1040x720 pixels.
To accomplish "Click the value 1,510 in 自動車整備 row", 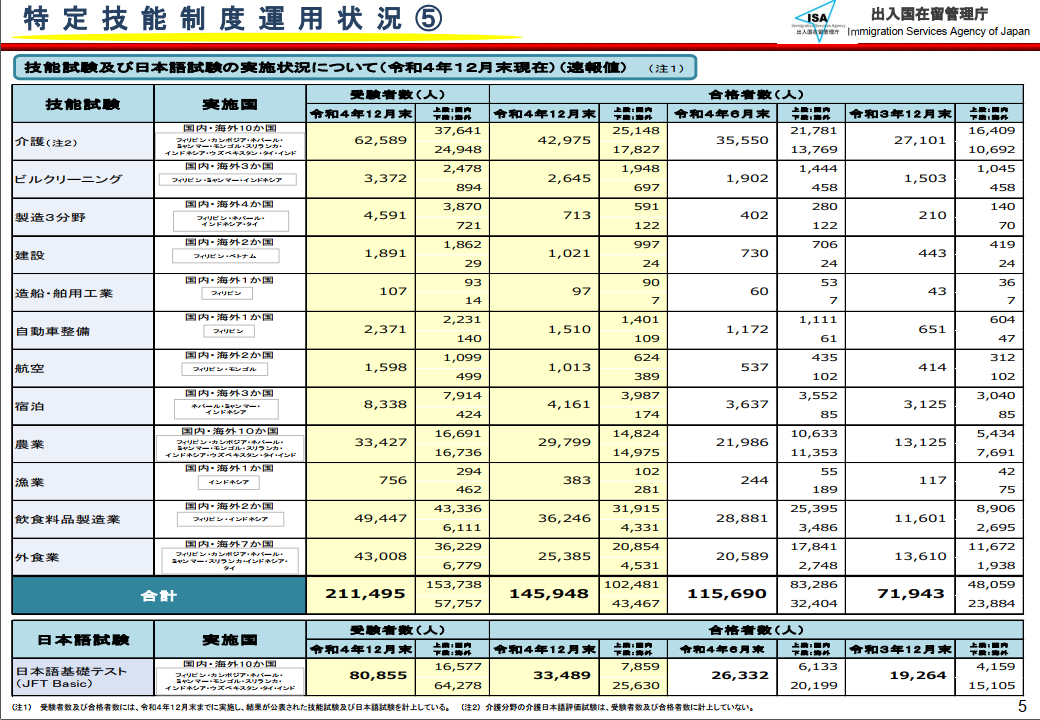I will 569,329.
